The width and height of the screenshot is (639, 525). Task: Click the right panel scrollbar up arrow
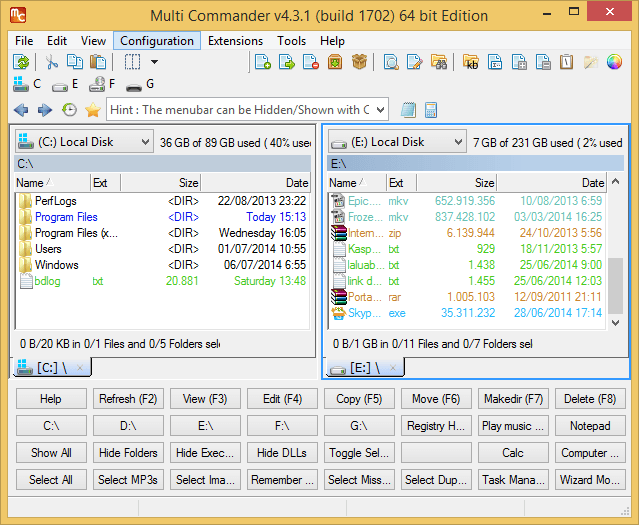coord(616,181)
